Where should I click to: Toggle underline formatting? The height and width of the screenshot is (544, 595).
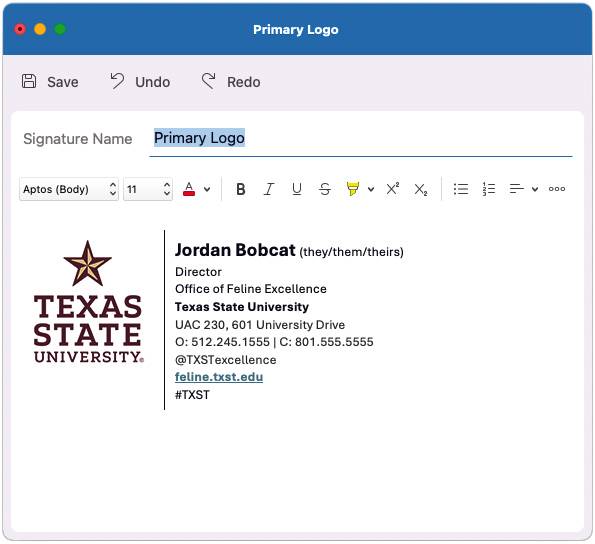coord(297,189)
